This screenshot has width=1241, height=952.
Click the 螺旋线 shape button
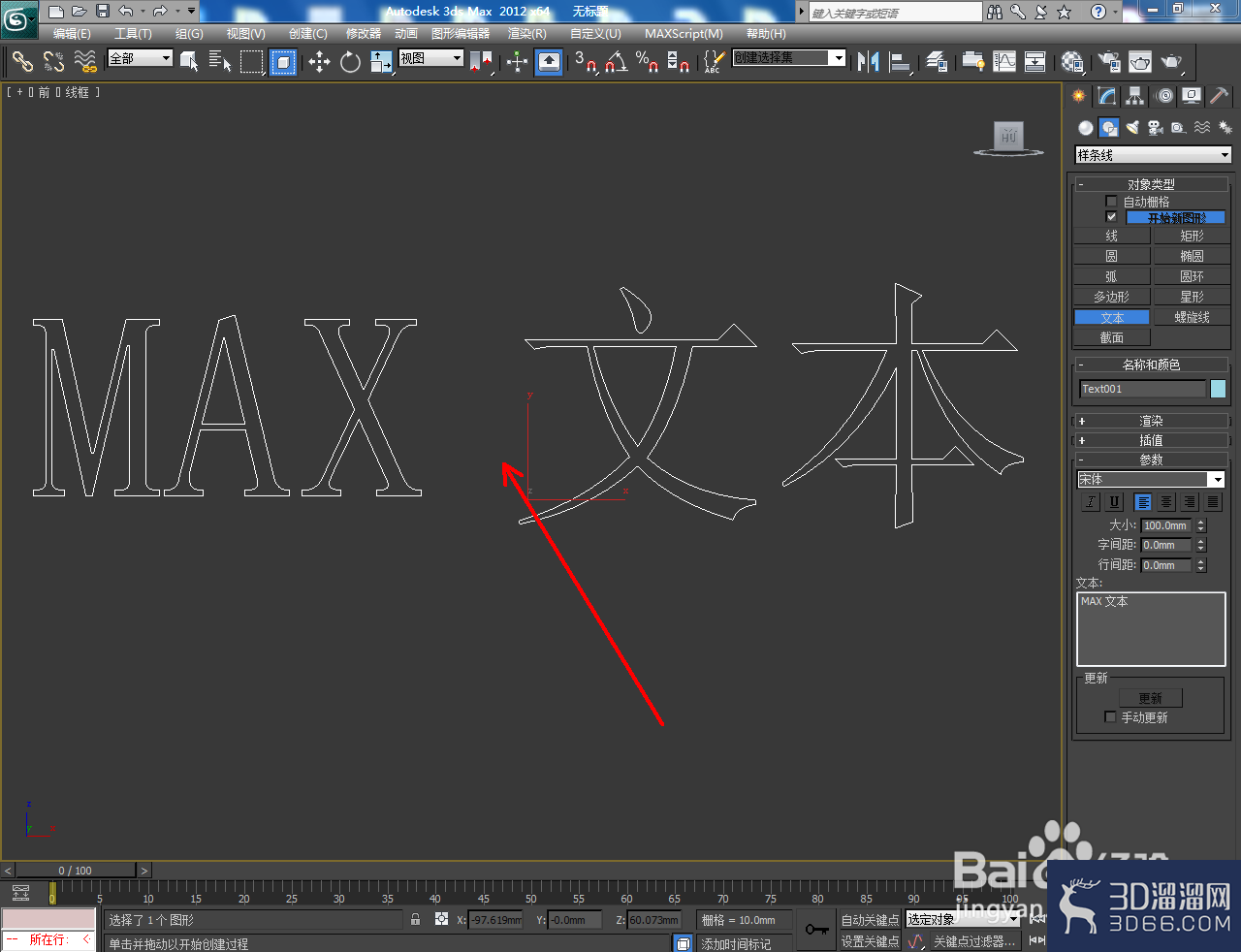click(1192, 317)
